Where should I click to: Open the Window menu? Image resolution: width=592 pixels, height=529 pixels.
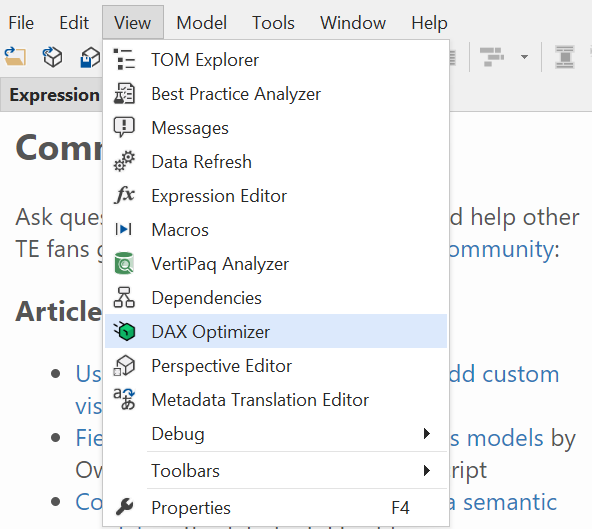pos(353,23)
